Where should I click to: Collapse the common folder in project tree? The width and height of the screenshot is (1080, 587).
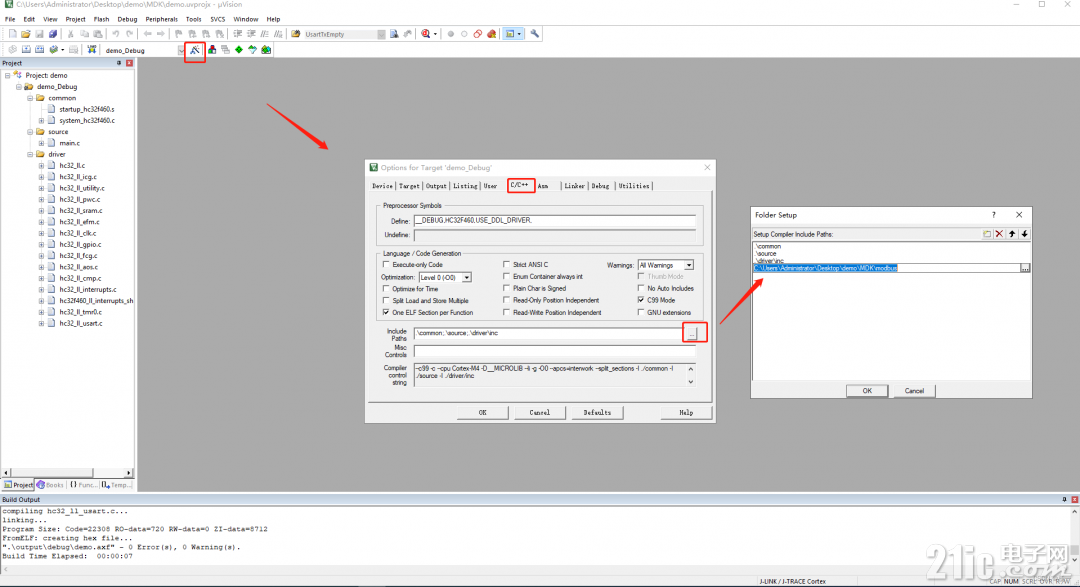point(30,98)
